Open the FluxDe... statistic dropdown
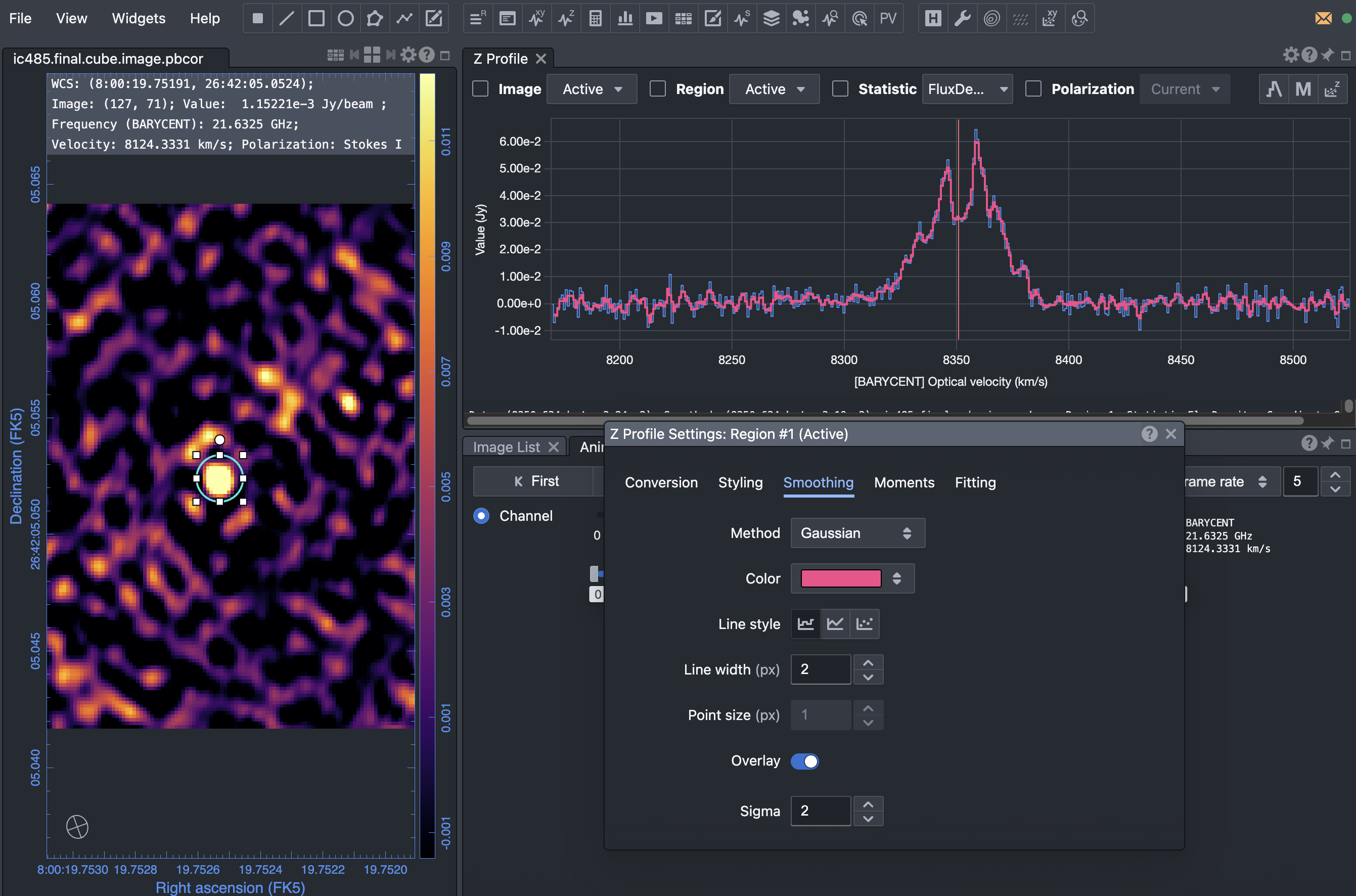 pyautogui.click(x=967, y=89)
